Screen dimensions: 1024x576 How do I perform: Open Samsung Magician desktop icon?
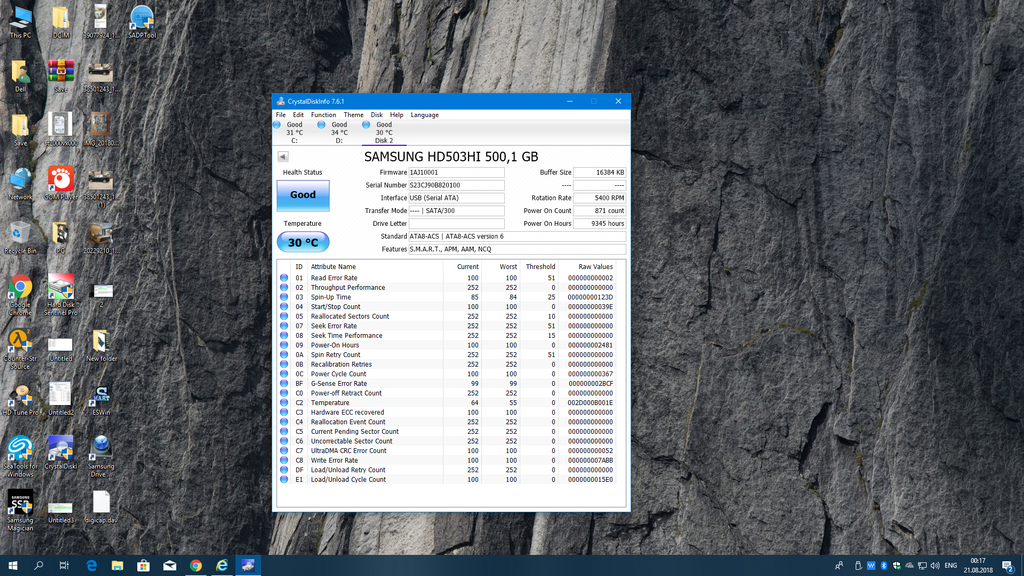tap(20, 505)
